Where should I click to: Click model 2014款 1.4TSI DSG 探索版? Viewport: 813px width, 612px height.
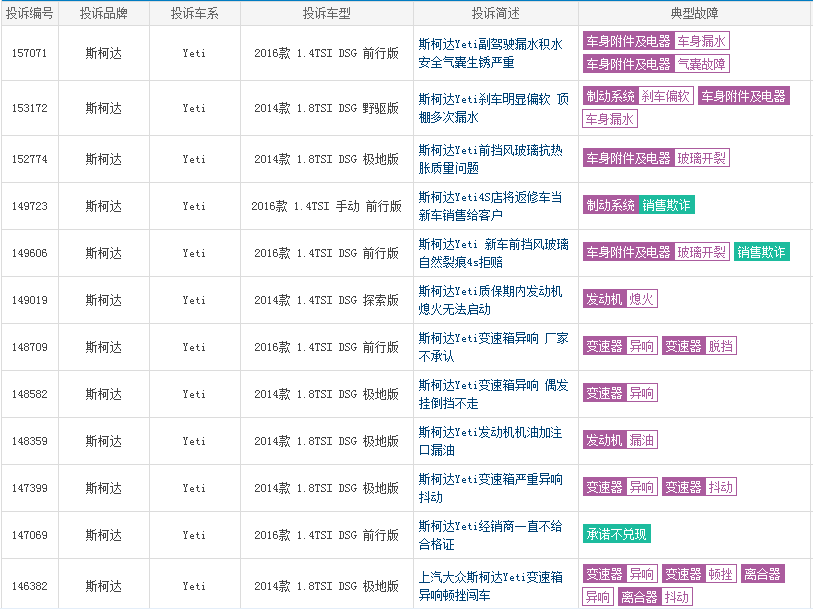327,300
